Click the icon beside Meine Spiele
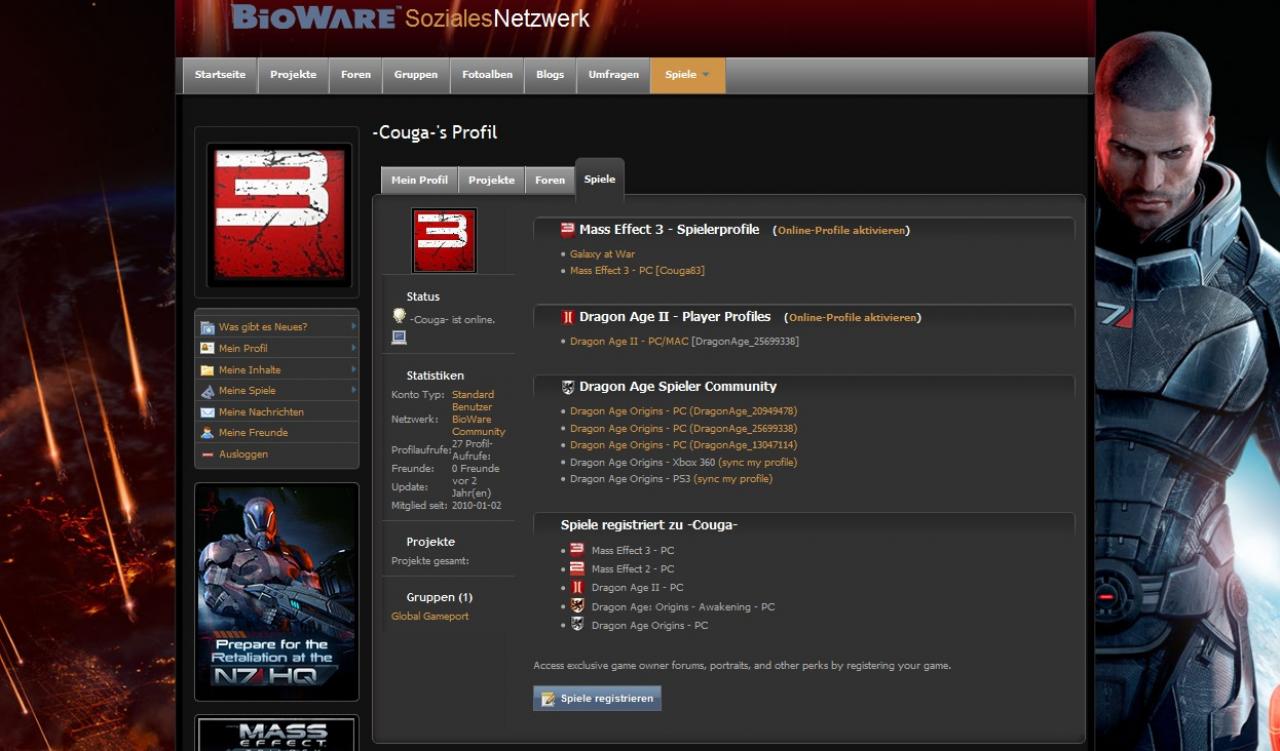The image size is (1280, 751). coord(207,391)
